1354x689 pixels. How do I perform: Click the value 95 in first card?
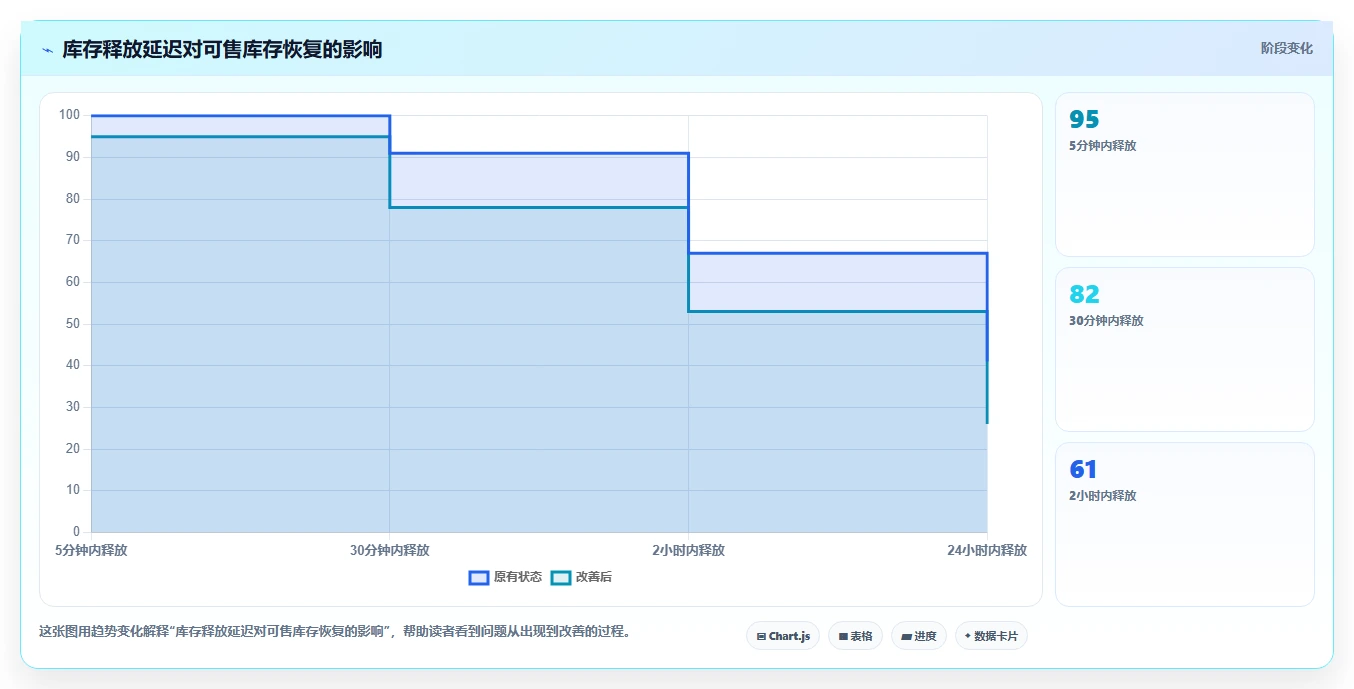coord(1084,120)
